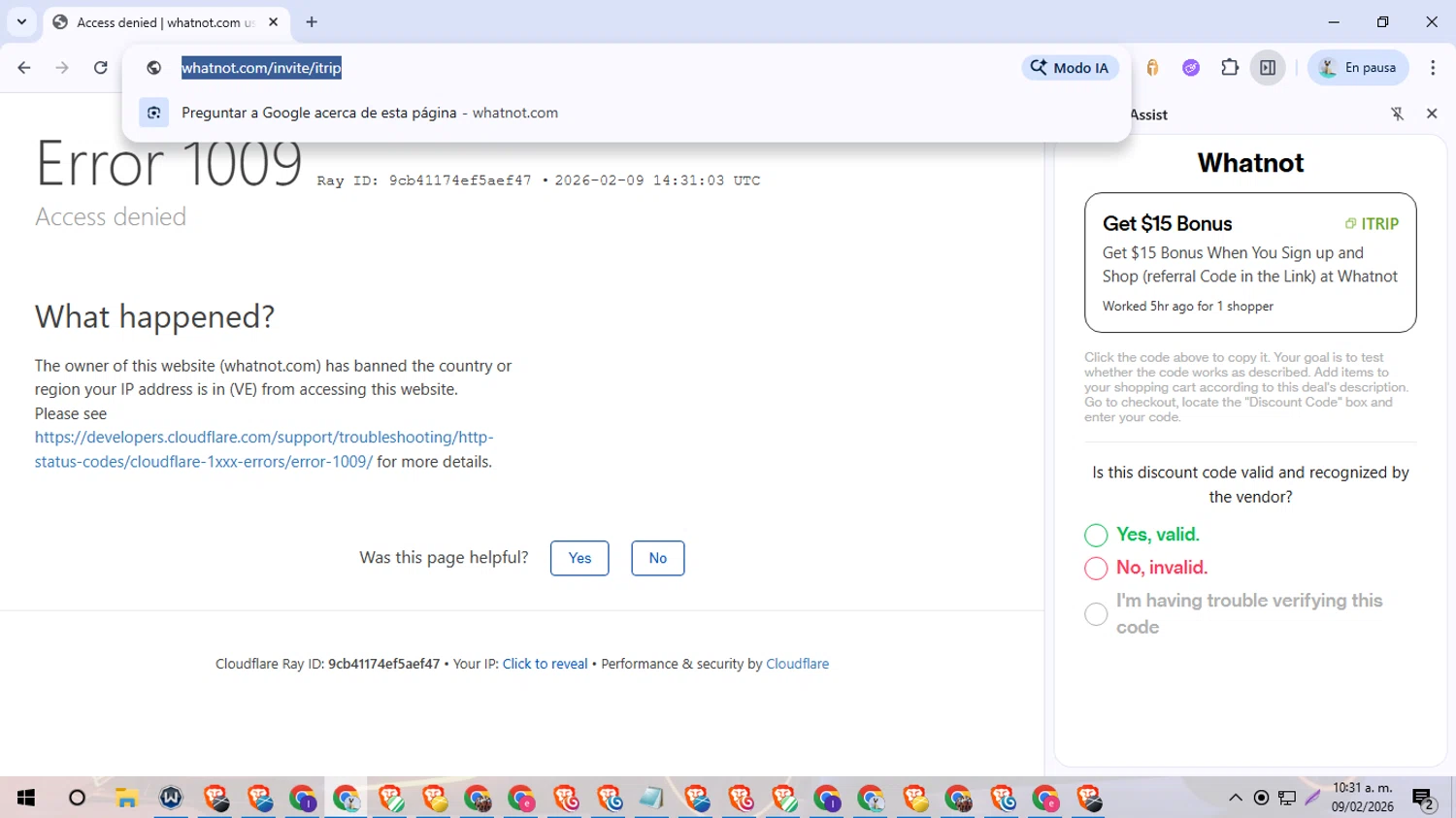
Task: Click the 'What happened?' heading
Action: point(155,316)
